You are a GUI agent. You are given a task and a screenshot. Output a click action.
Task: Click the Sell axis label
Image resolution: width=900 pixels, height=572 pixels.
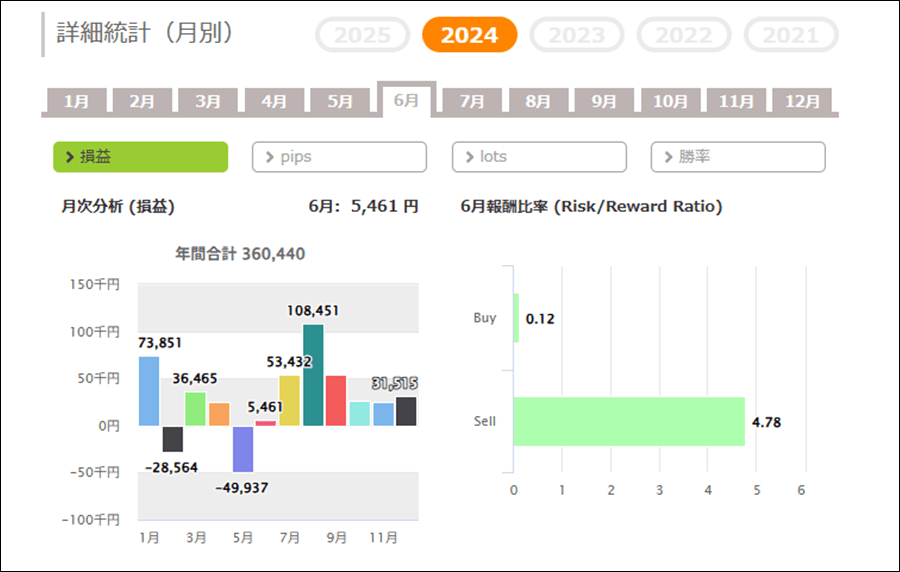click(x=484, y=421)
